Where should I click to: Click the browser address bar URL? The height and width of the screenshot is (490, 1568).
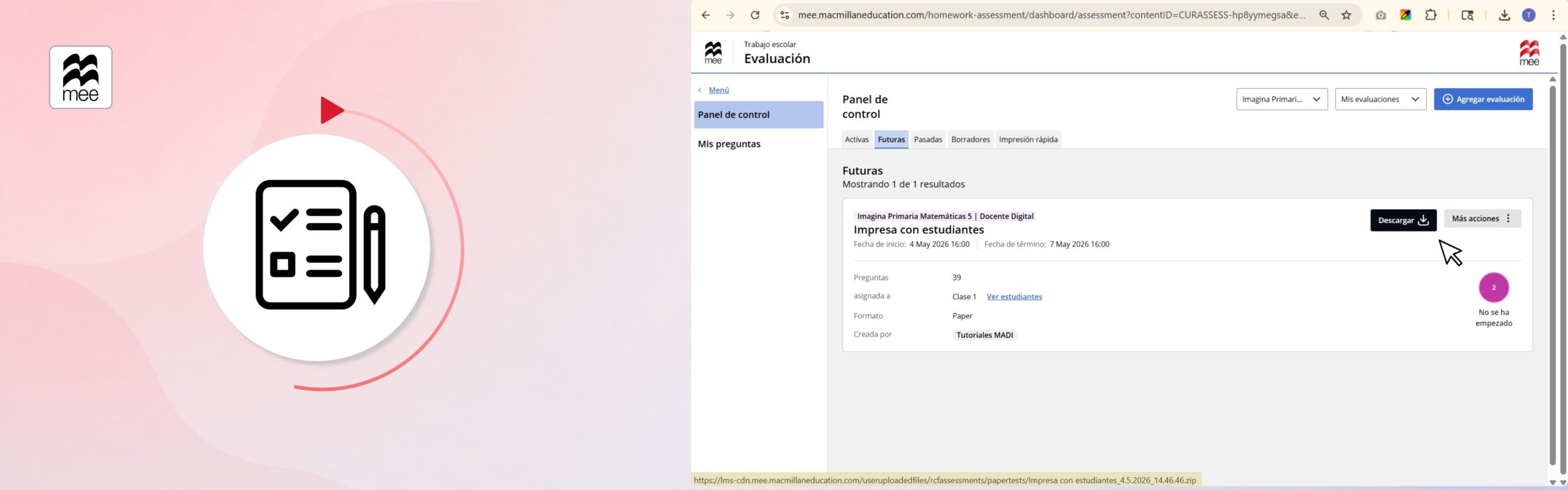click(x=1051, y=15)
